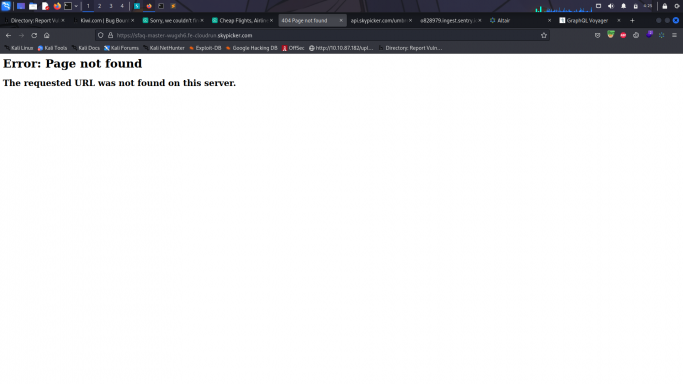Image resolution: width=683 pixels, height=384 pixels.
Task: Open the green shield extension
Action: pyautogui.click(x=611, y=35)
